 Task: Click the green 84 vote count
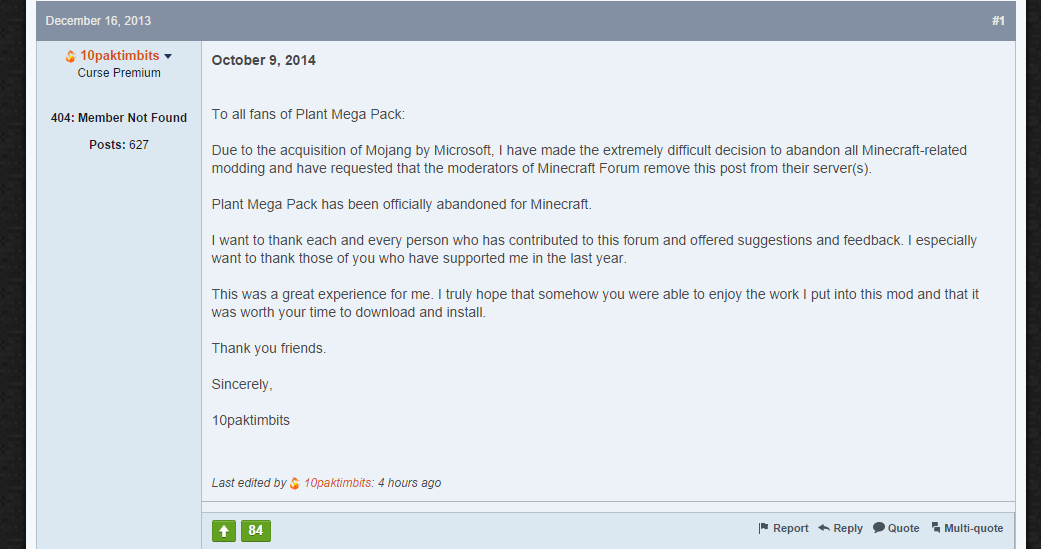click(x=256, y=530)
